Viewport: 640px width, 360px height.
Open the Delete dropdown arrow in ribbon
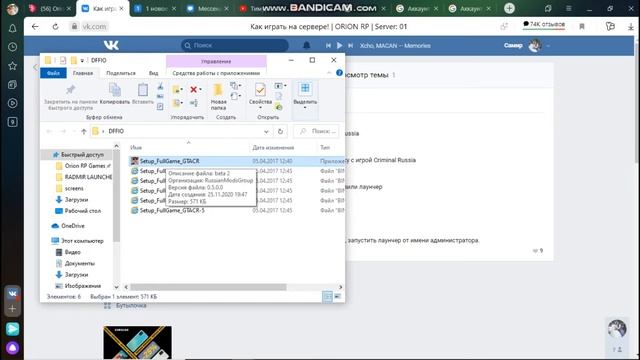point(200,89)
